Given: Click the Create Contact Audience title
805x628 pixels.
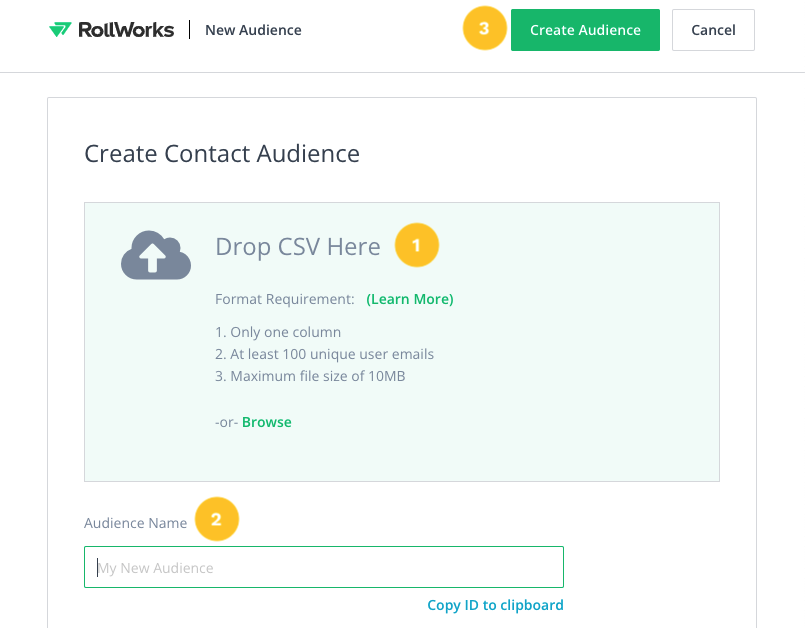Looking at the screenshot, I should 222,154.
